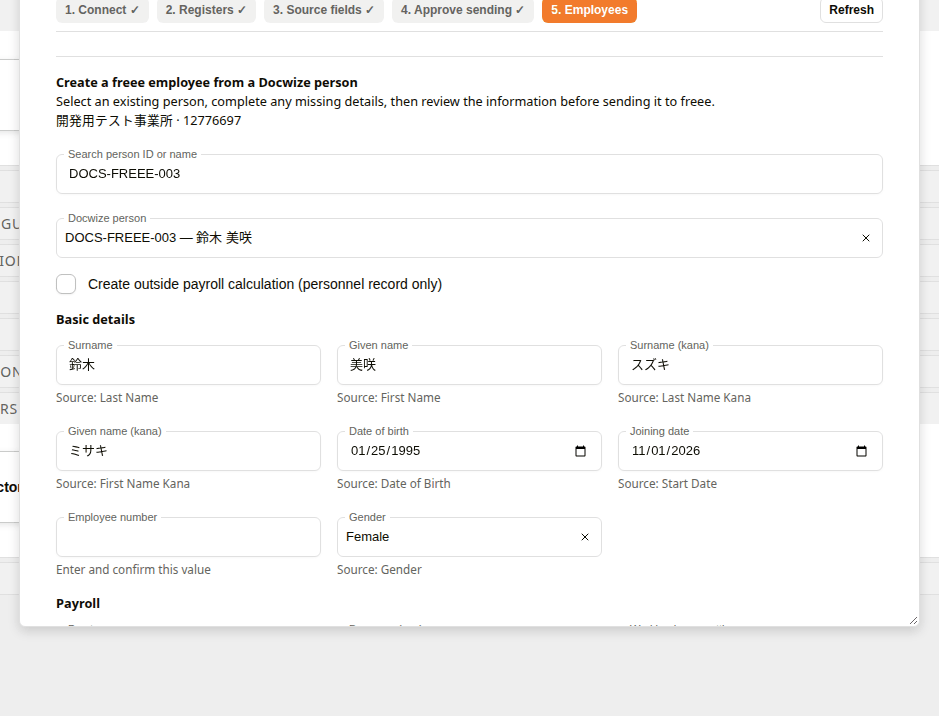Click into the Given name (kana) field
Screen dimensions: 939x716
[x=188, y=451]
